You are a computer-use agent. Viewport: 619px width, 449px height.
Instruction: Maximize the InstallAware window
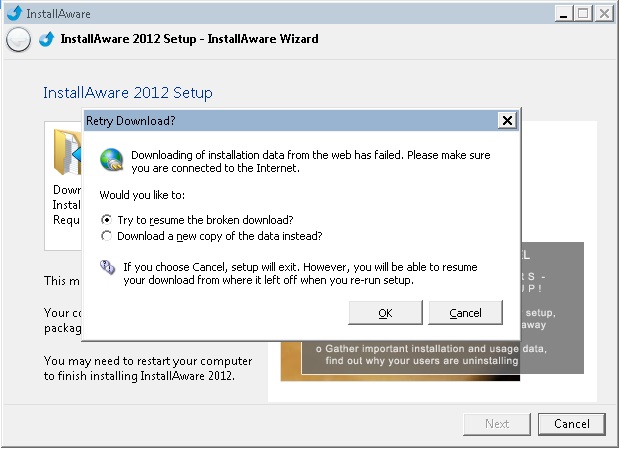click(583, 14)
